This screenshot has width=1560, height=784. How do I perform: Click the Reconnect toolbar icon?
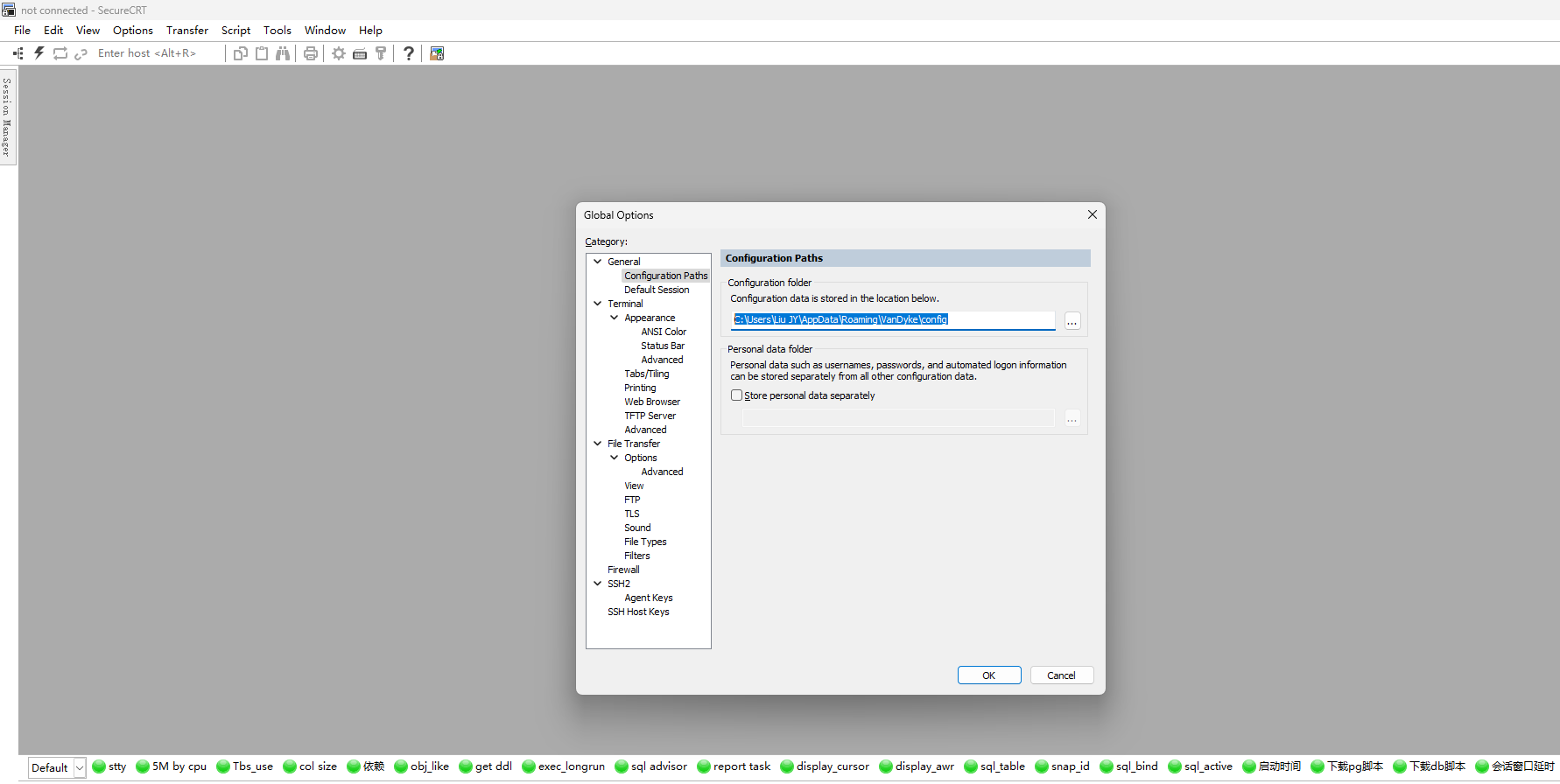pyautogui.click(x=60, y=53)
